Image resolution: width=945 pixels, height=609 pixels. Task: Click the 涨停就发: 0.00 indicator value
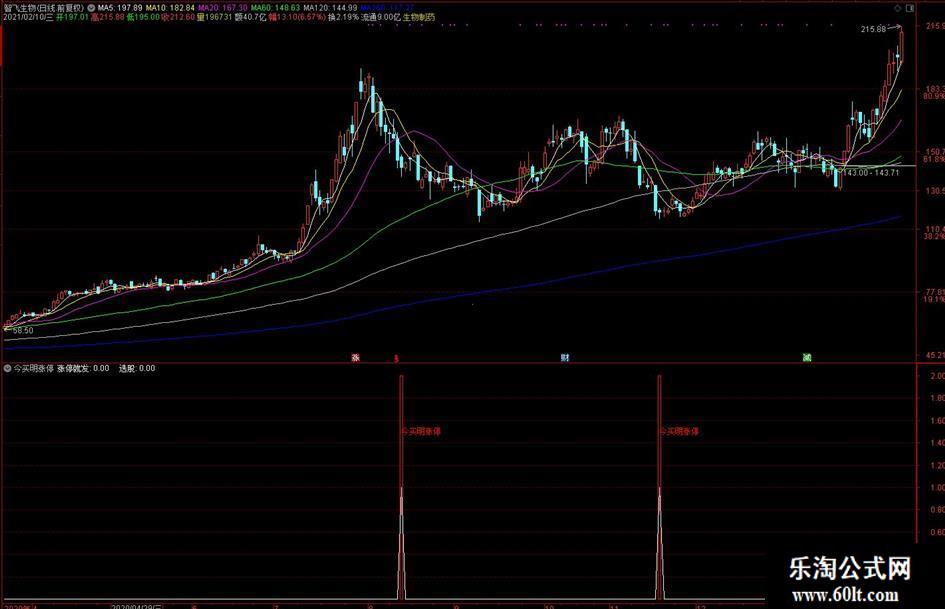click(83, 368)
